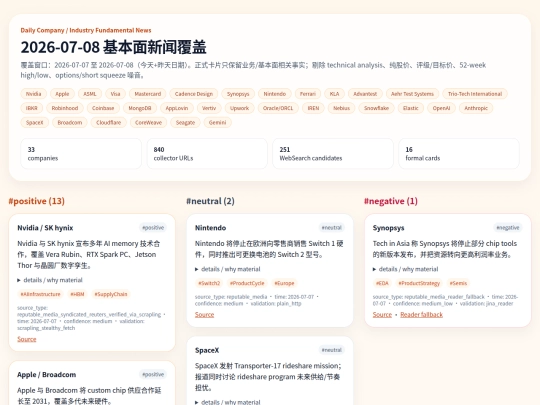Click the '#positive (13)' section heading

[x=37, y=201]
